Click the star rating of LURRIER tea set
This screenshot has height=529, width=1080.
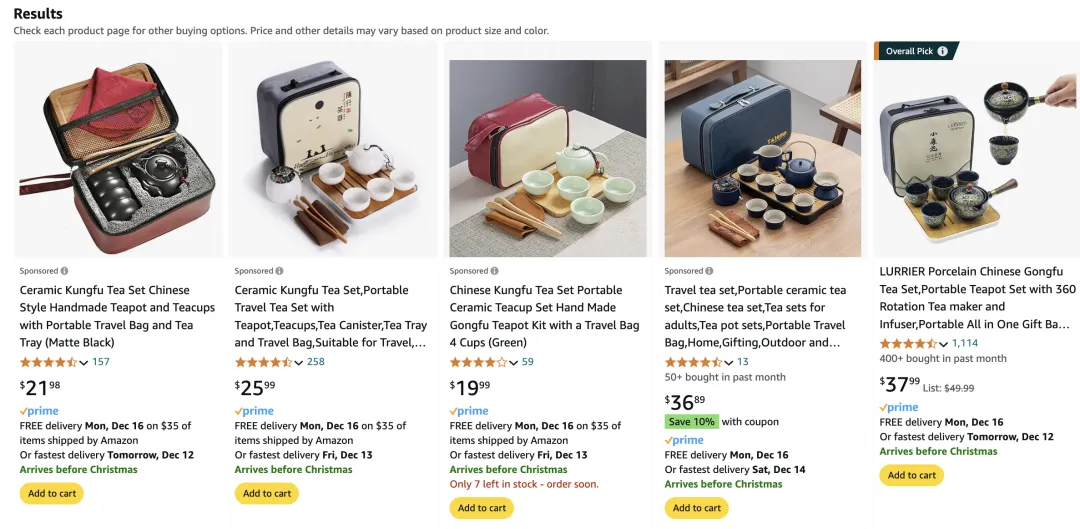point(907,343)
